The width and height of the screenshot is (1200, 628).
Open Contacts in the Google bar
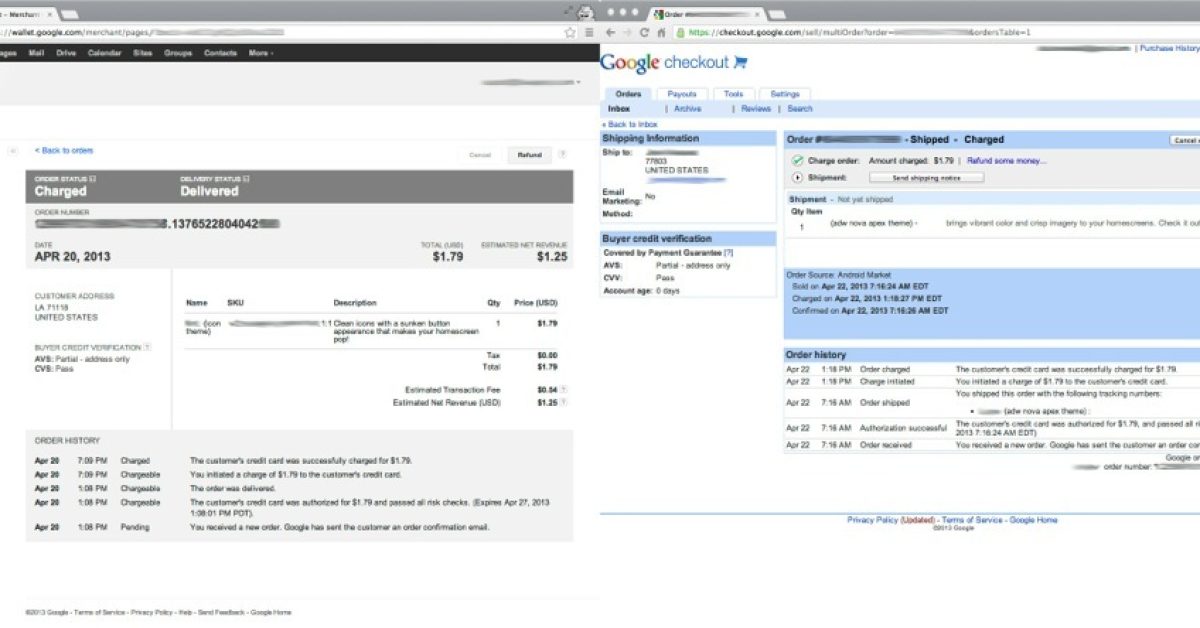coord(220,53)
